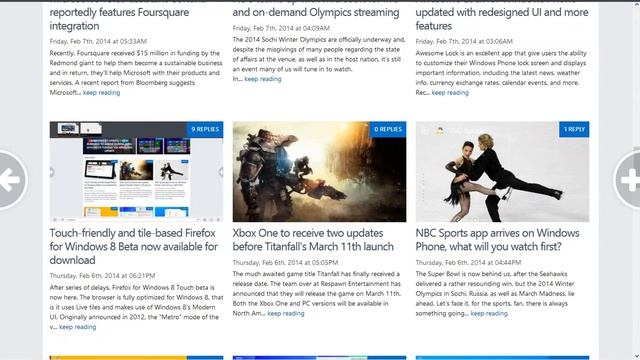Keep reading the Super Bowl NBC article
The height and width of the screenshot is (360, 640).
tap(489, 313)
